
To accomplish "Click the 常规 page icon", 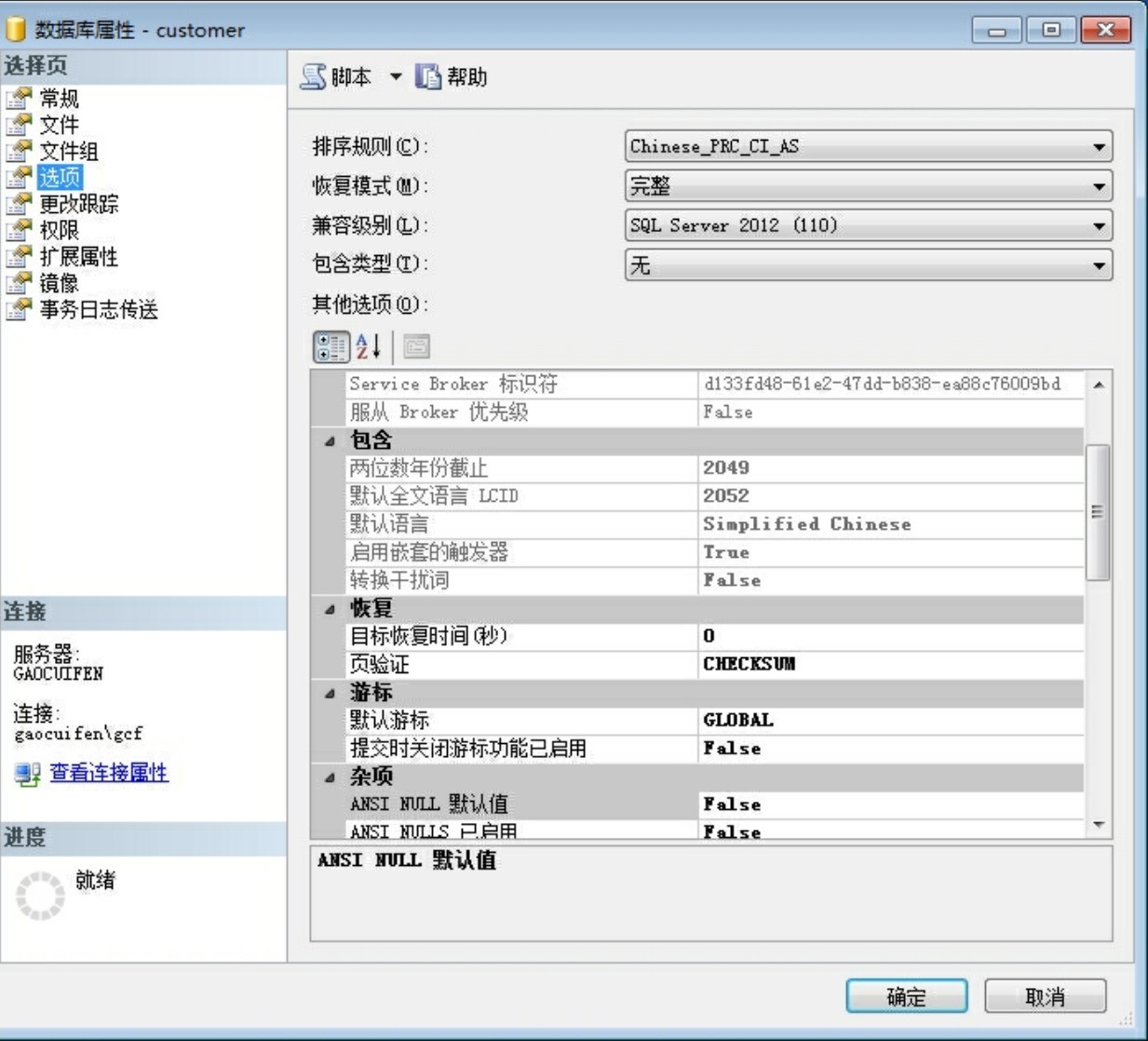I will [19, 98].
